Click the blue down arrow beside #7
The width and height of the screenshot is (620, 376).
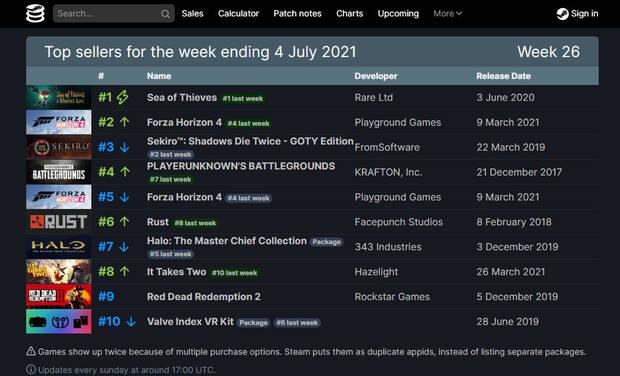click(124, 247)
